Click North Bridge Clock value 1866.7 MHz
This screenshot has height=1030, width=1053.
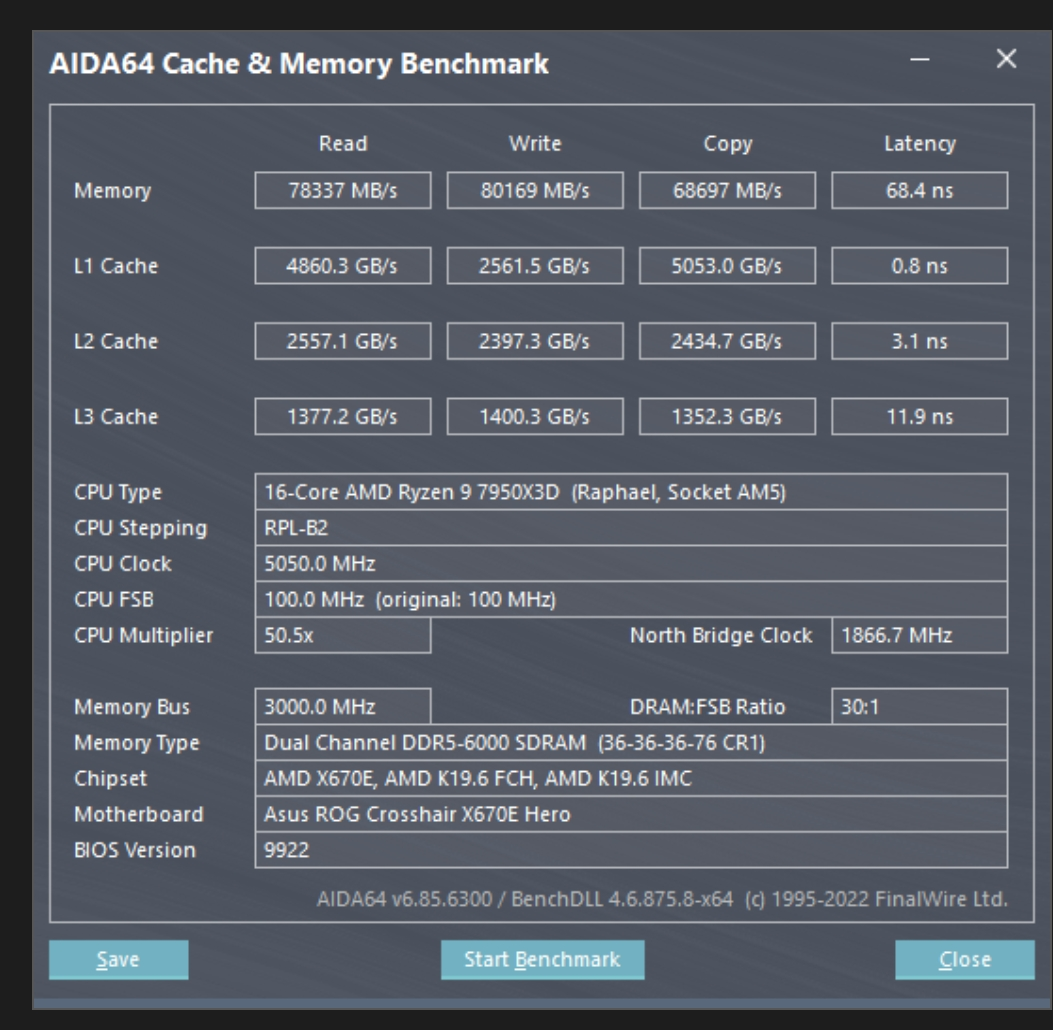919,635
